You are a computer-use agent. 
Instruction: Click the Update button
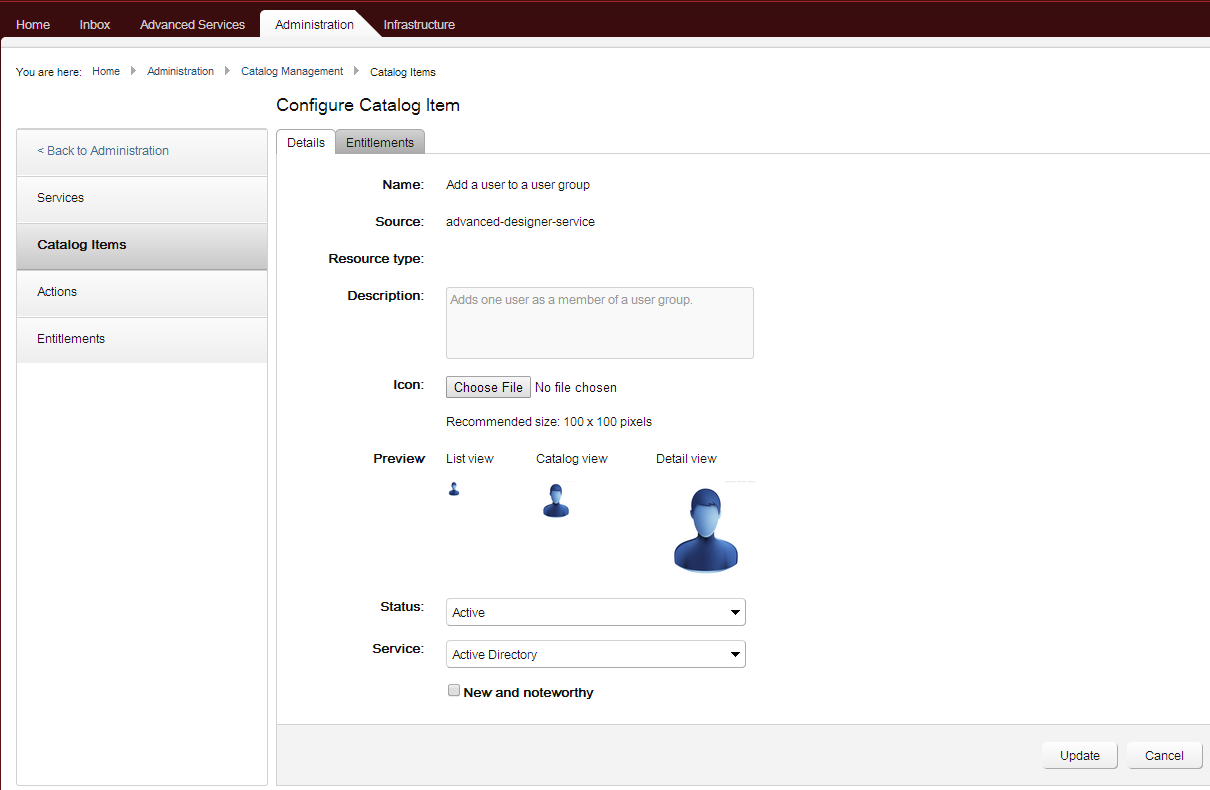point(1080,755)
